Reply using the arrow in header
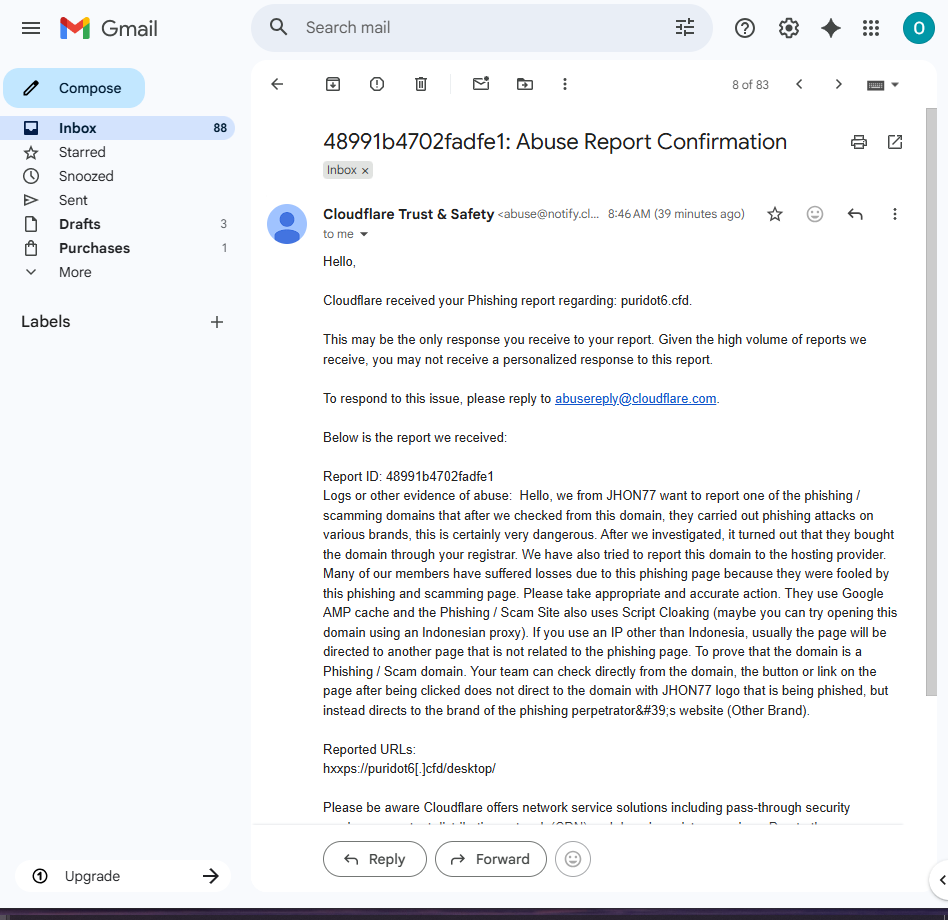 [x=855, y=214]
